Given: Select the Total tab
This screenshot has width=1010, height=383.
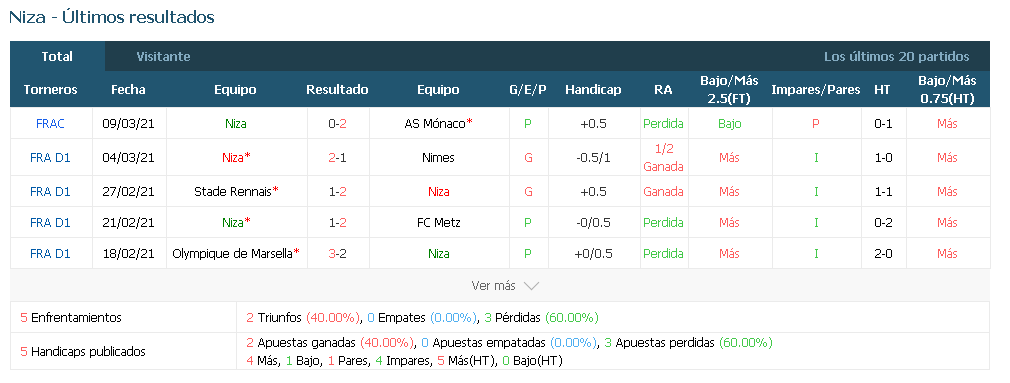Looking at the screenshot, I should 57,57.
